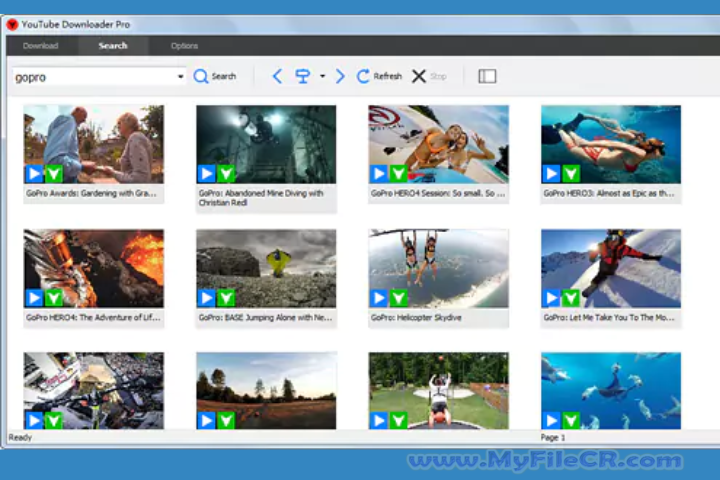Image resolution: width=720 pixels, height=480 pixels.
Task: Play the Abandoned Mine Diving video
Action: (x=207, y=174)
